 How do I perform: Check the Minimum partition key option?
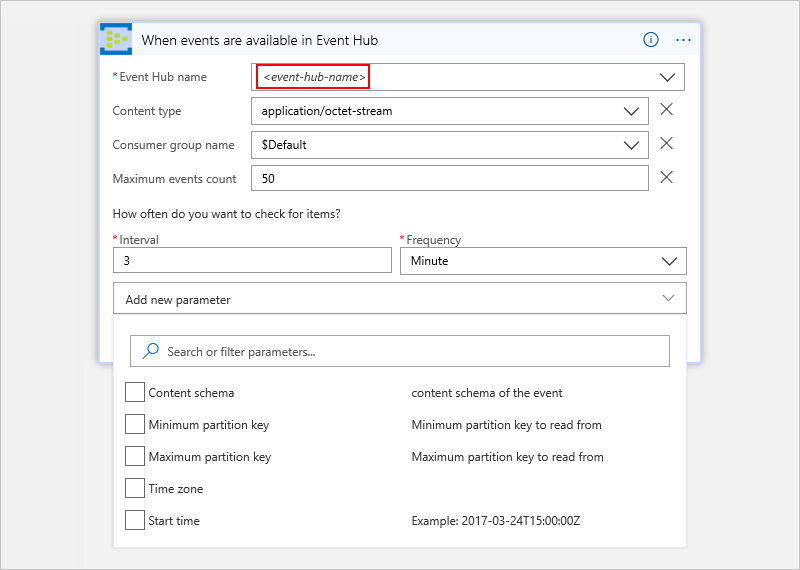[135, 425]
